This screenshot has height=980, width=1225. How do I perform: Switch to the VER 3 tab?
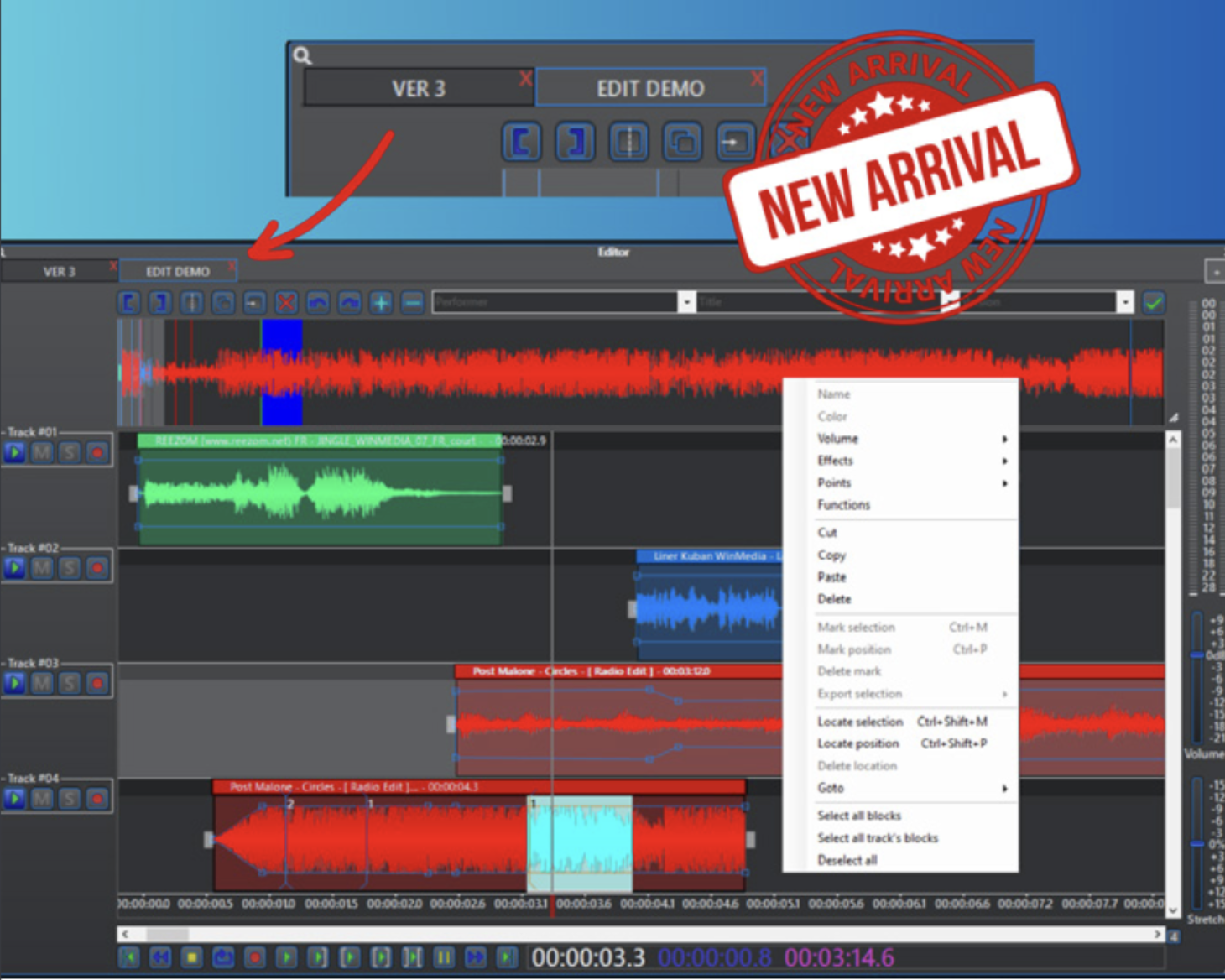(59, 272)
